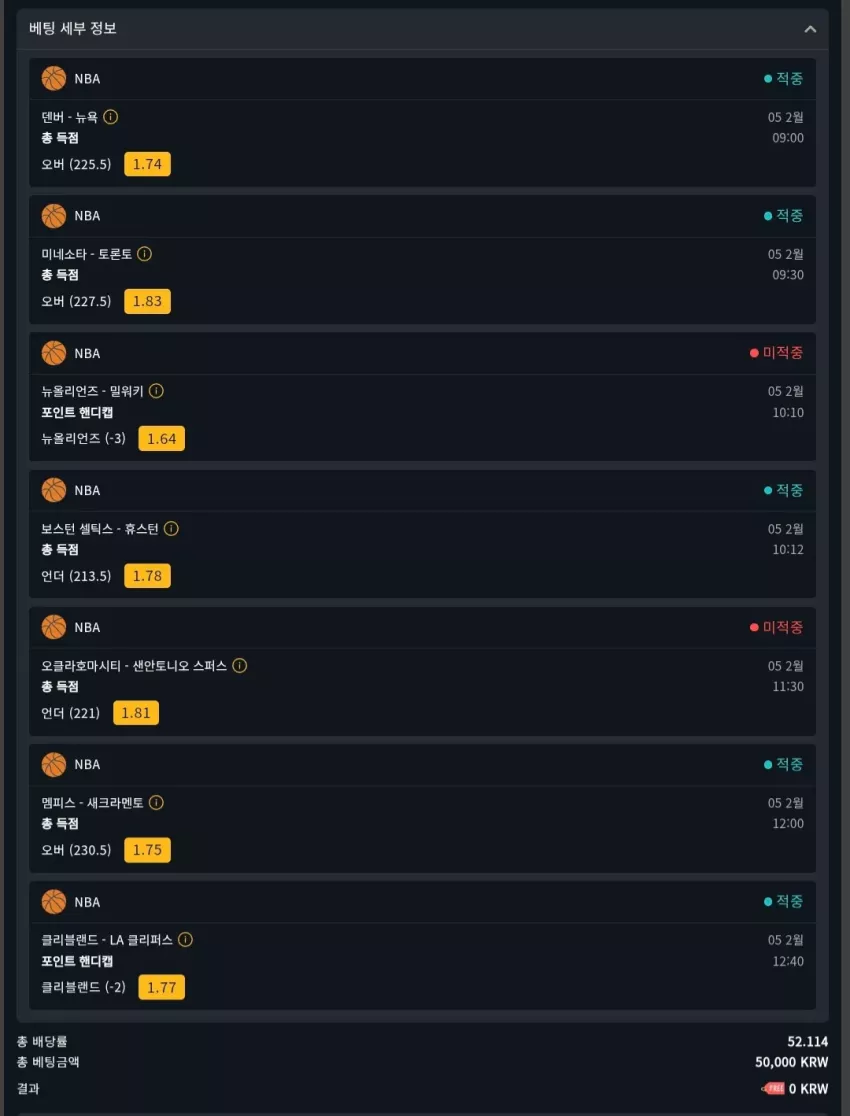Select the 1.74 odds badge for 오버 (225.5)
This screenshot has width=850, height=1116.
(x=147, y=164)
